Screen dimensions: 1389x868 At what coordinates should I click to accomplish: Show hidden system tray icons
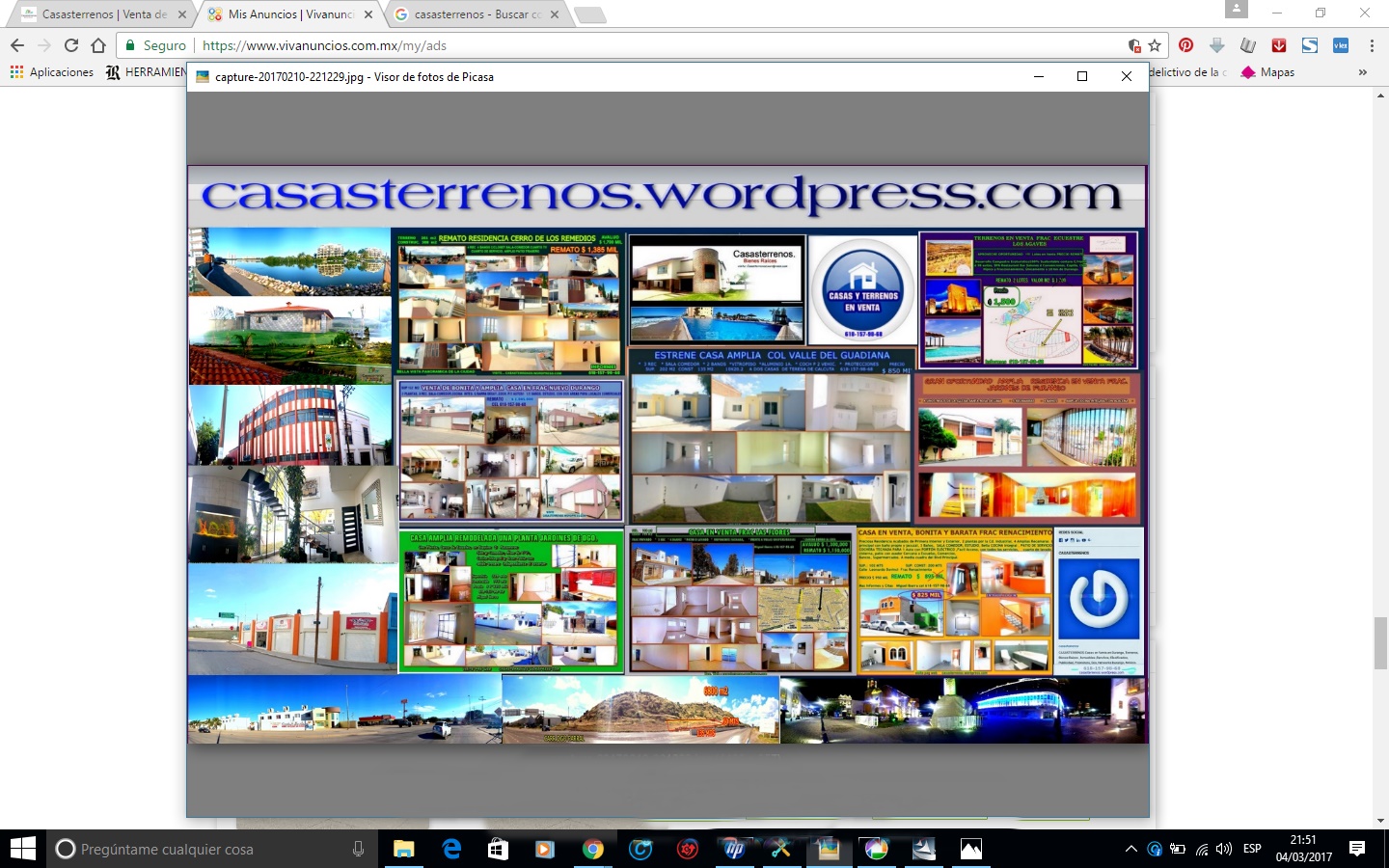pos(1130,849)
